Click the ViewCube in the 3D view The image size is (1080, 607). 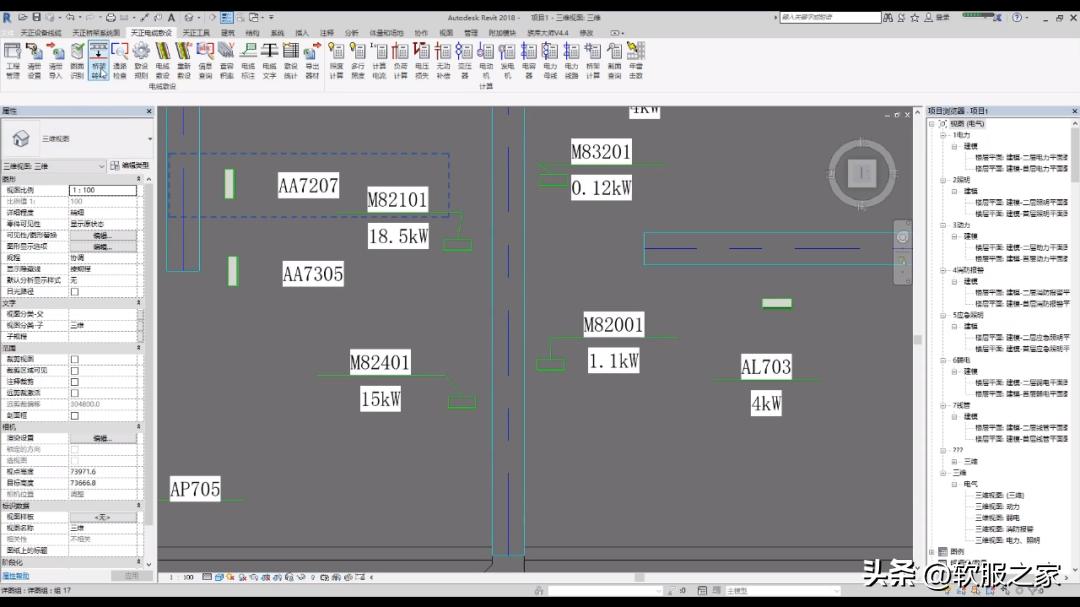click(x=862, y=174)
